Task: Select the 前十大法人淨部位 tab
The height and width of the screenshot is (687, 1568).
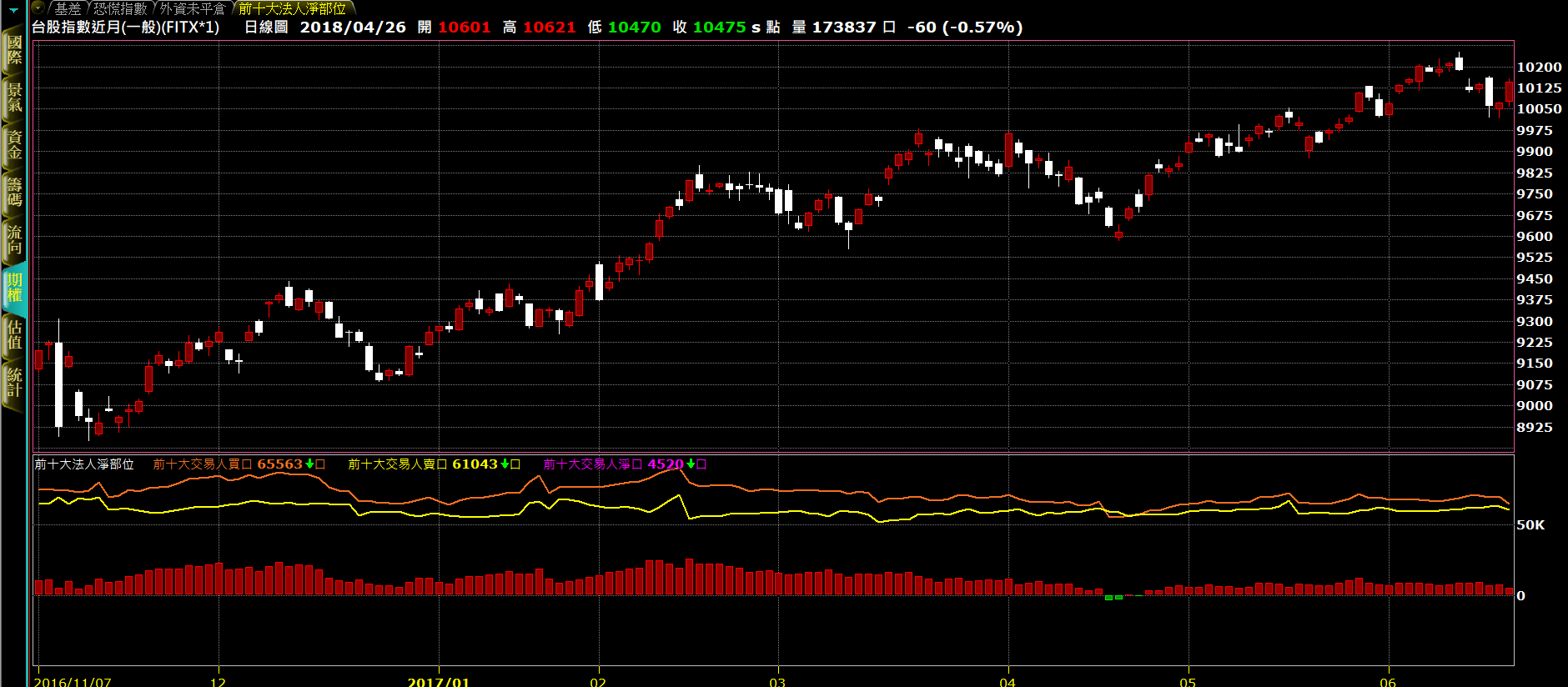Action: click(292, 8)
